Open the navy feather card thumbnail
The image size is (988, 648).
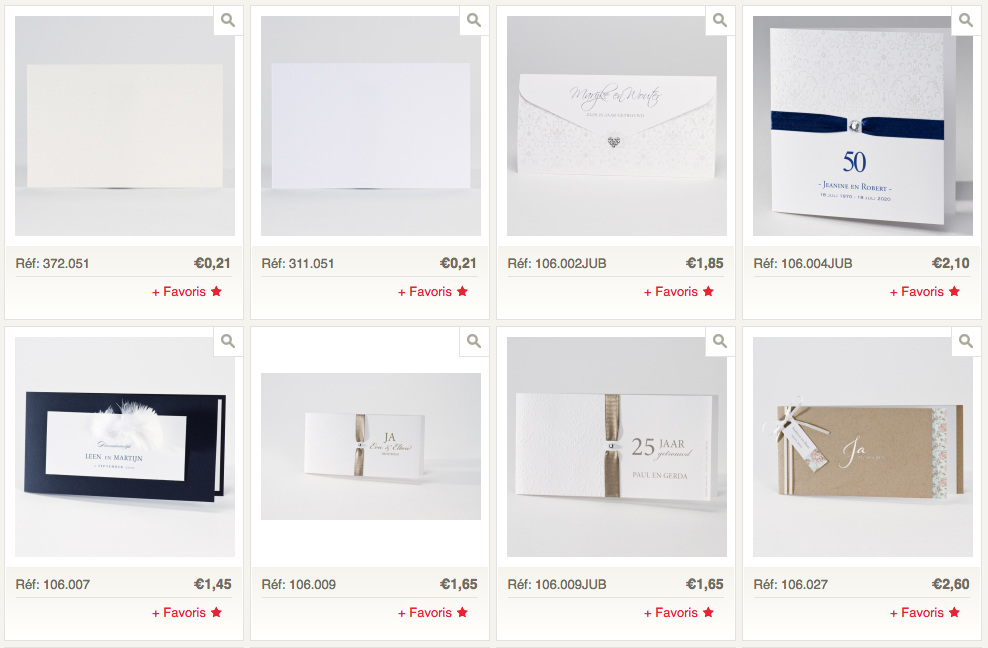point(125,447)
